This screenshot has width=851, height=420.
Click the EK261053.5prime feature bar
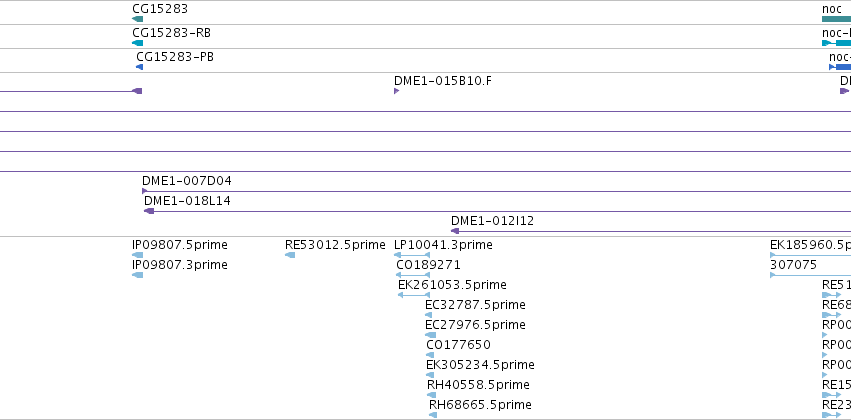pos(414,295)
